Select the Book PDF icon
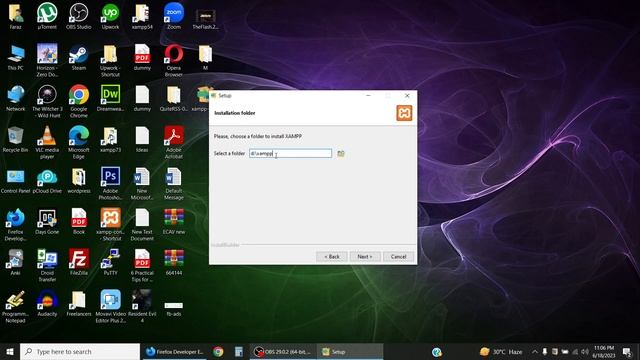The height and width of the screenshot is (360, 640). (x=79, y=222)
